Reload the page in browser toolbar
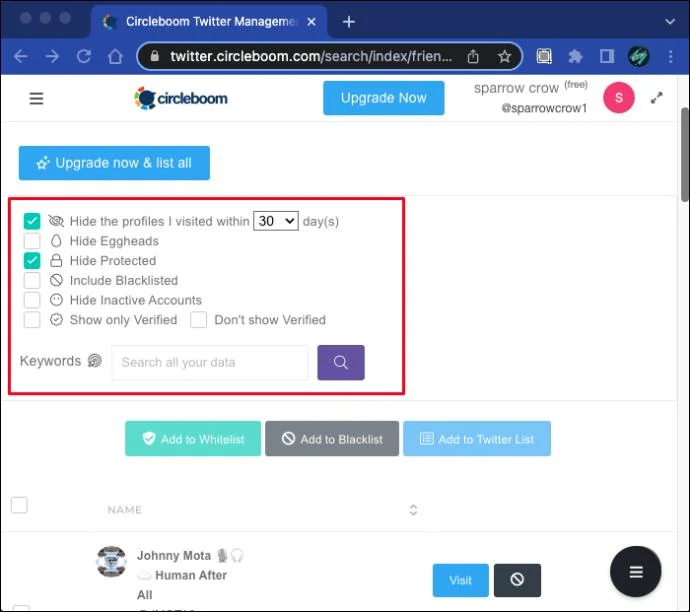Image resolution: width=690 pixels, height=612 pixels. (x=84, y=56)
